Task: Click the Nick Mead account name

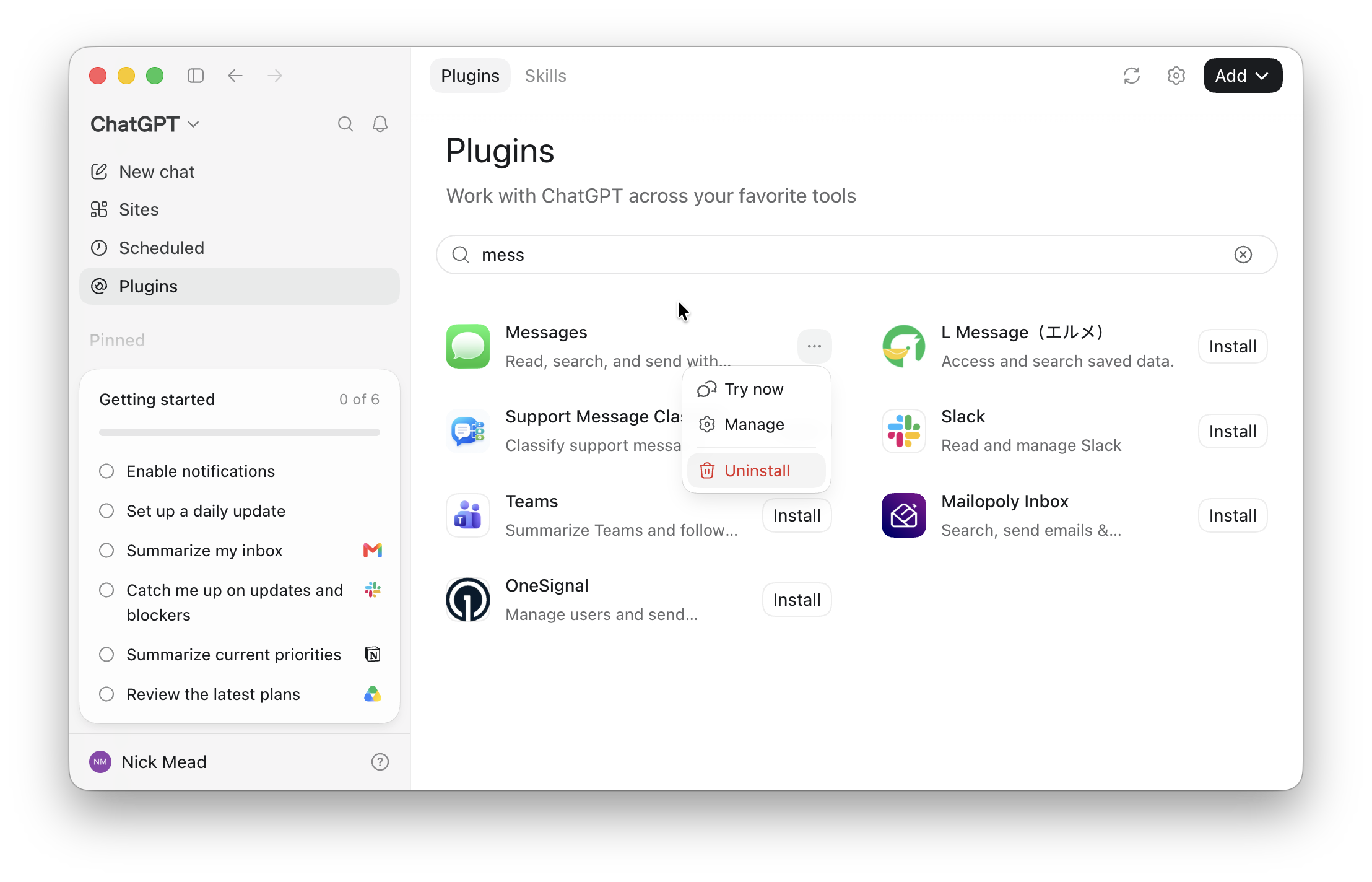Action: [164, 762]
